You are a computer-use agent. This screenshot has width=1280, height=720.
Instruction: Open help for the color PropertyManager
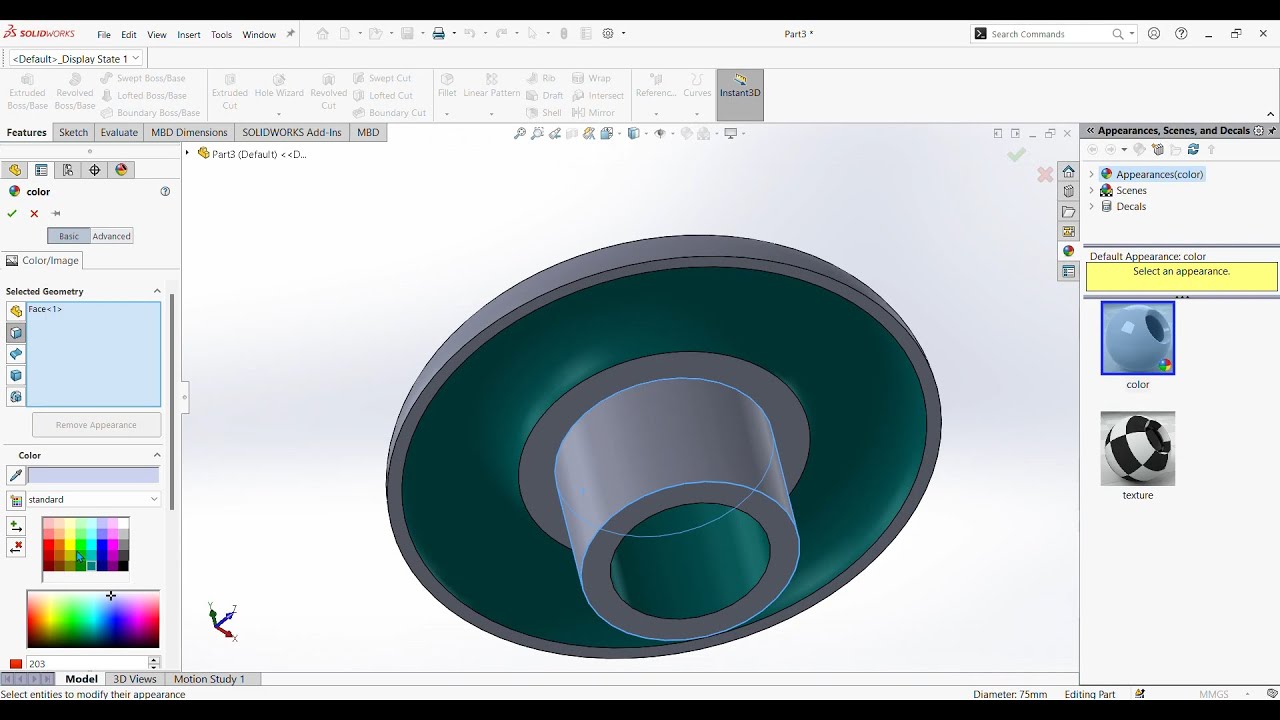(x=165, y=191)
